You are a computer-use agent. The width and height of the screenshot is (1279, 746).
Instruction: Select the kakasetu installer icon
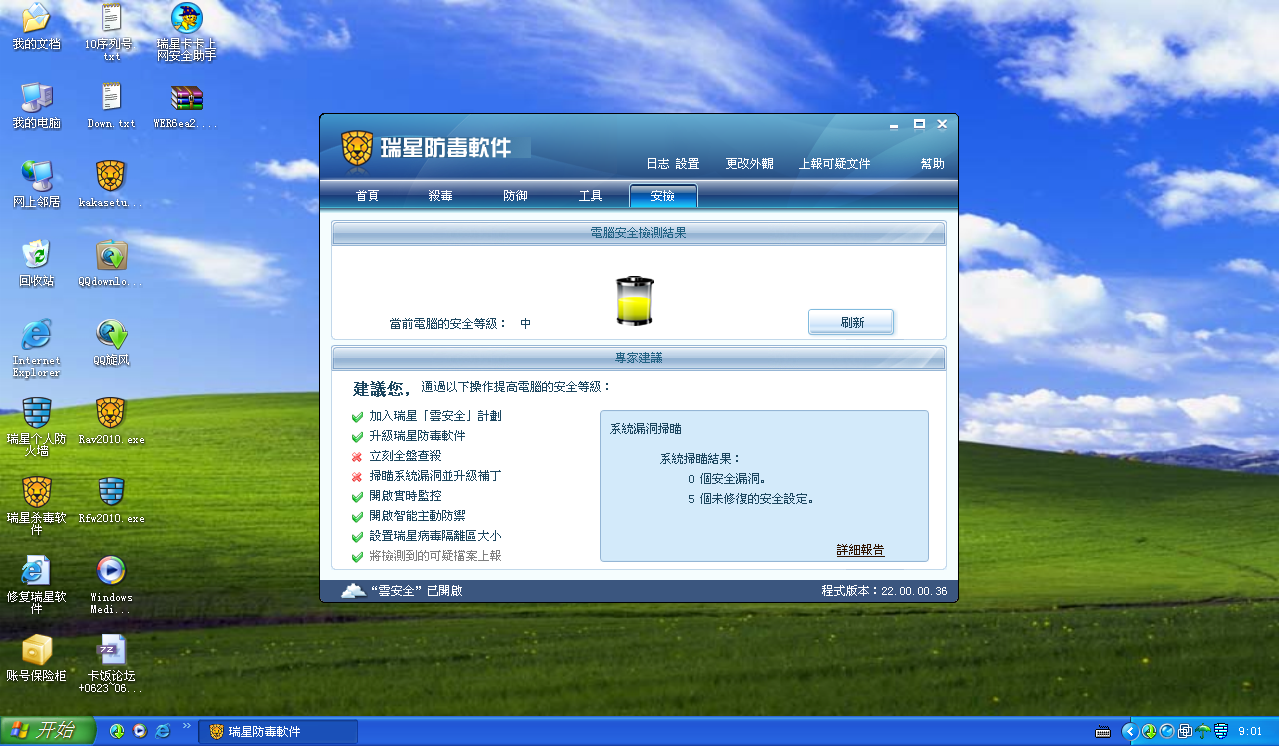point(110,183)
